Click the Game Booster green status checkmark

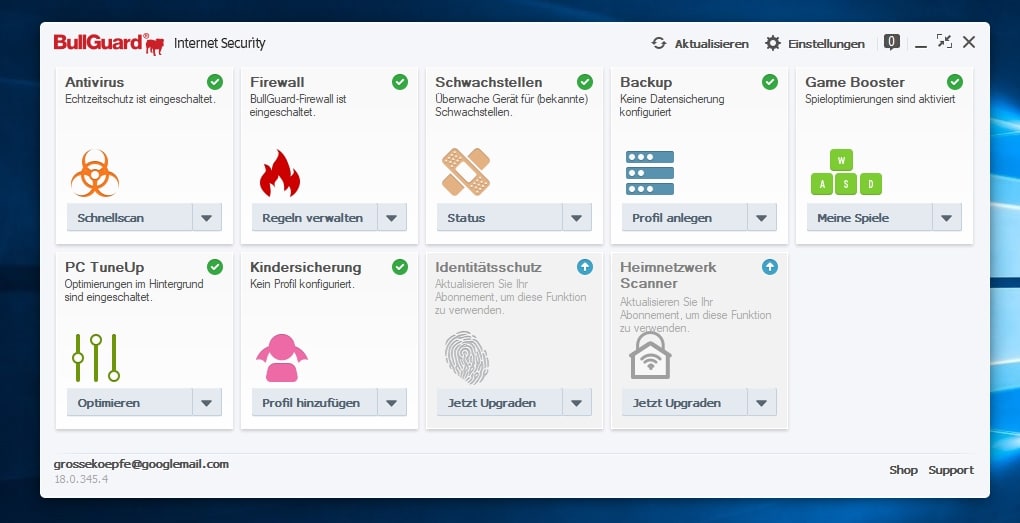[955, 82]
